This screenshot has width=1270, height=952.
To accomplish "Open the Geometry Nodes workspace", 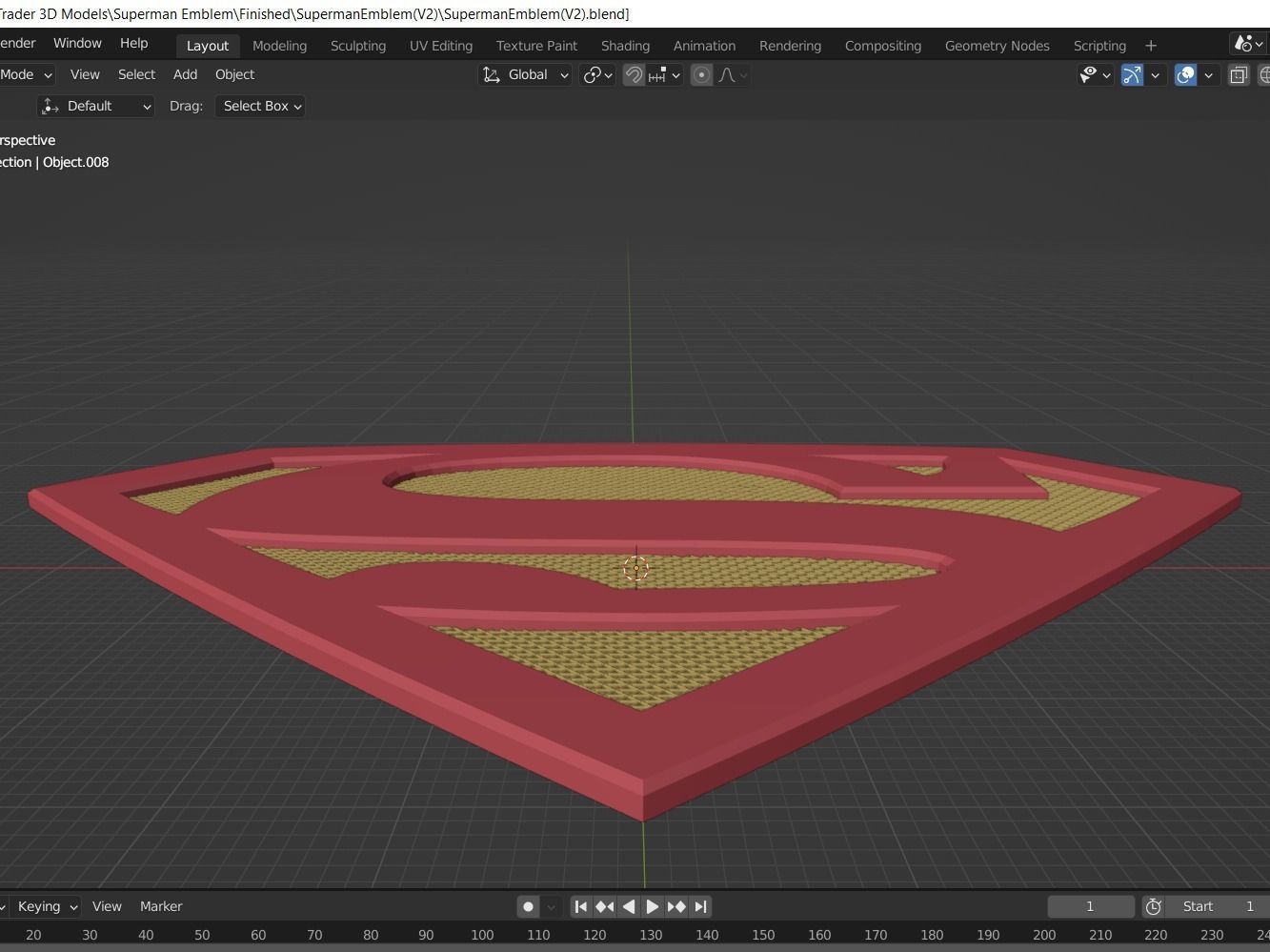I will tap(998, 45).
